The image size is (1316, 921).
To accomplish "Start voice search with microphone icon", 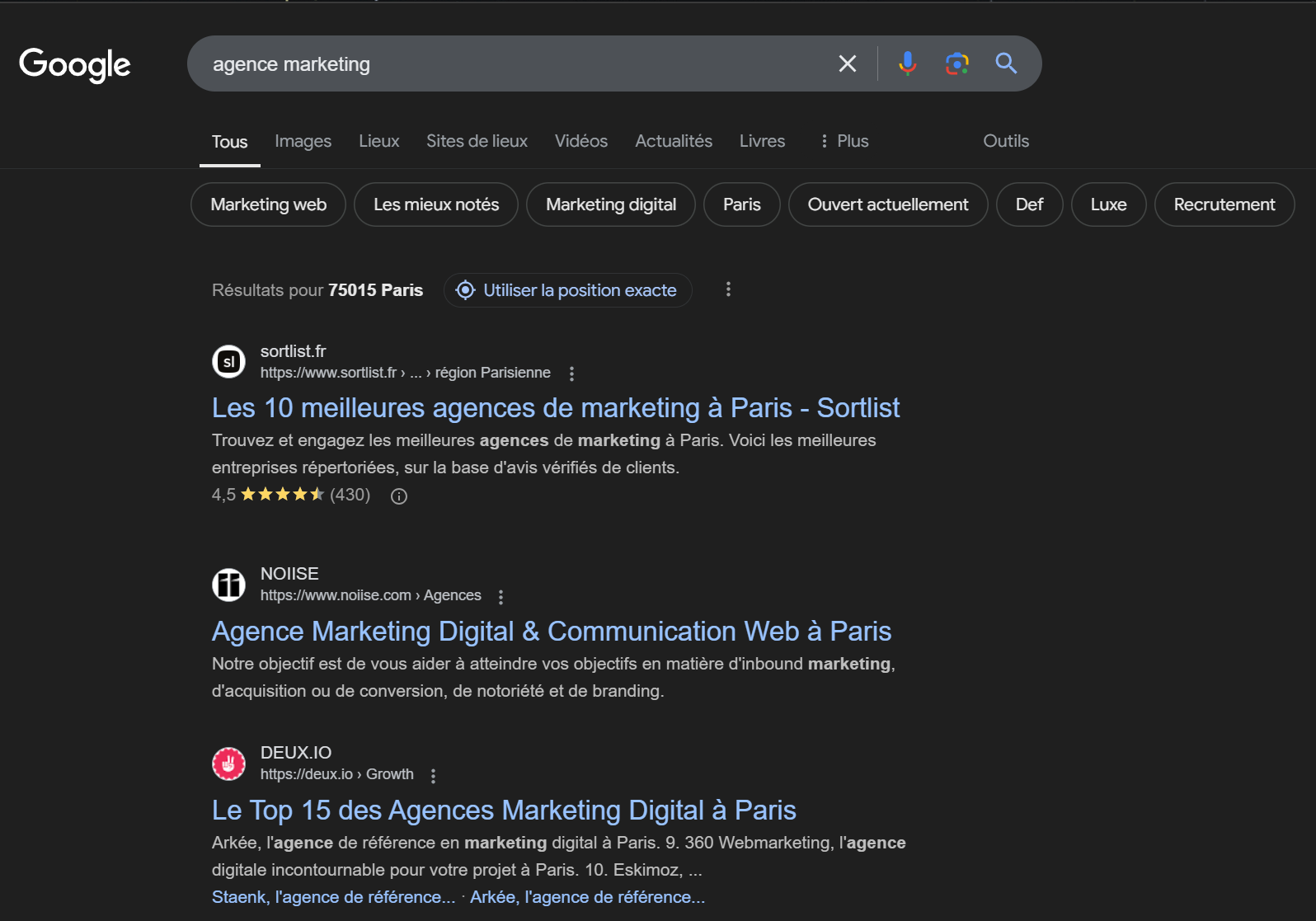I will pos(907,63).
